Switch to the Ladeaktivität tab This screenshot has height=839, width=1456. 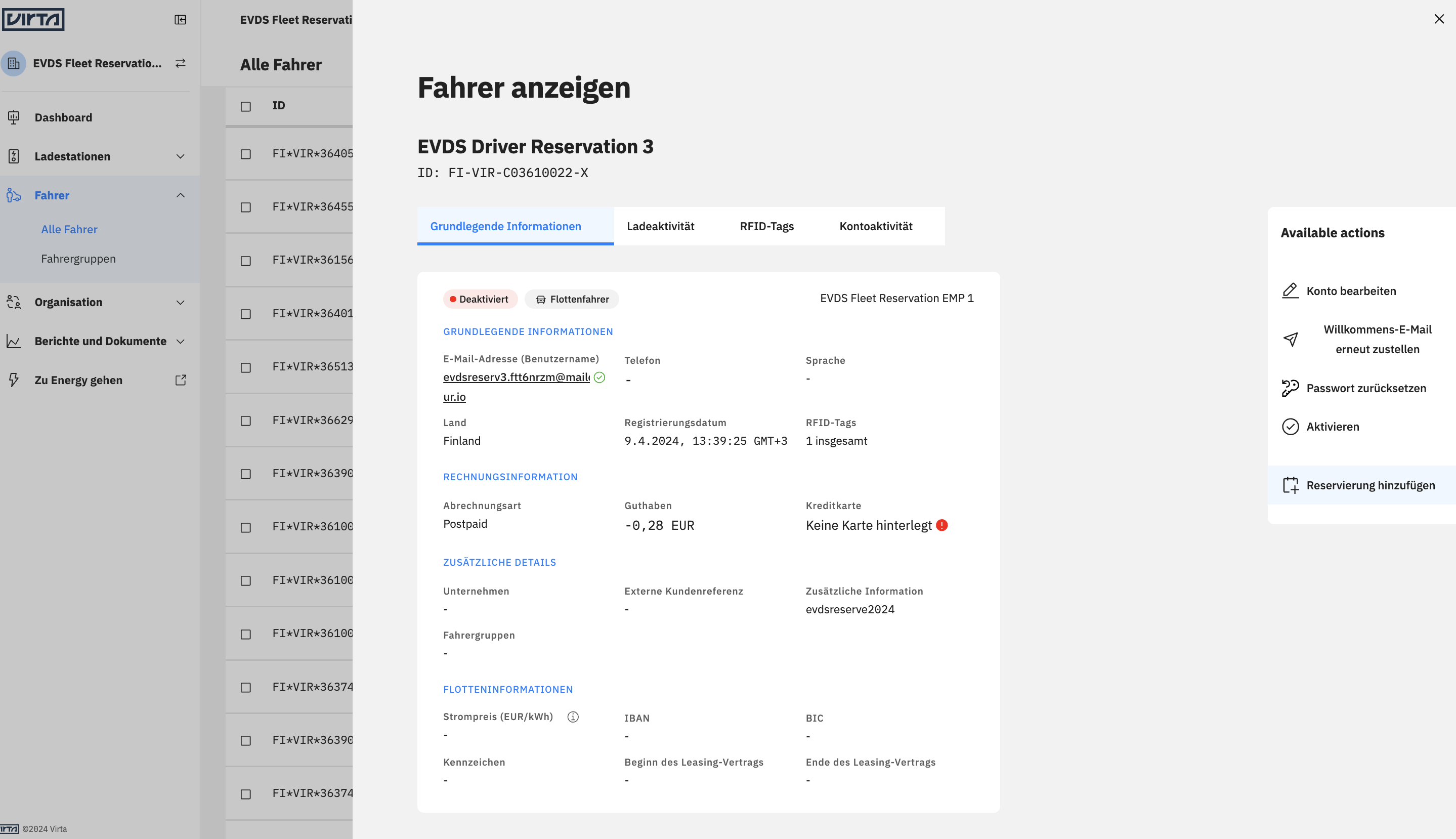660,227
